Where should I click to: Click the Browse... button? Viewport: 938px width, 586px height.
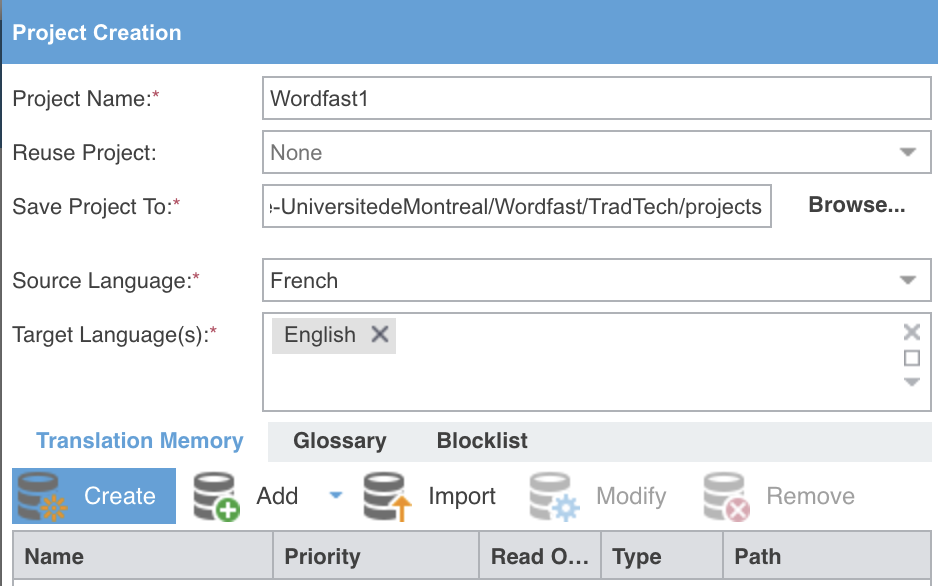click(857, 205)
